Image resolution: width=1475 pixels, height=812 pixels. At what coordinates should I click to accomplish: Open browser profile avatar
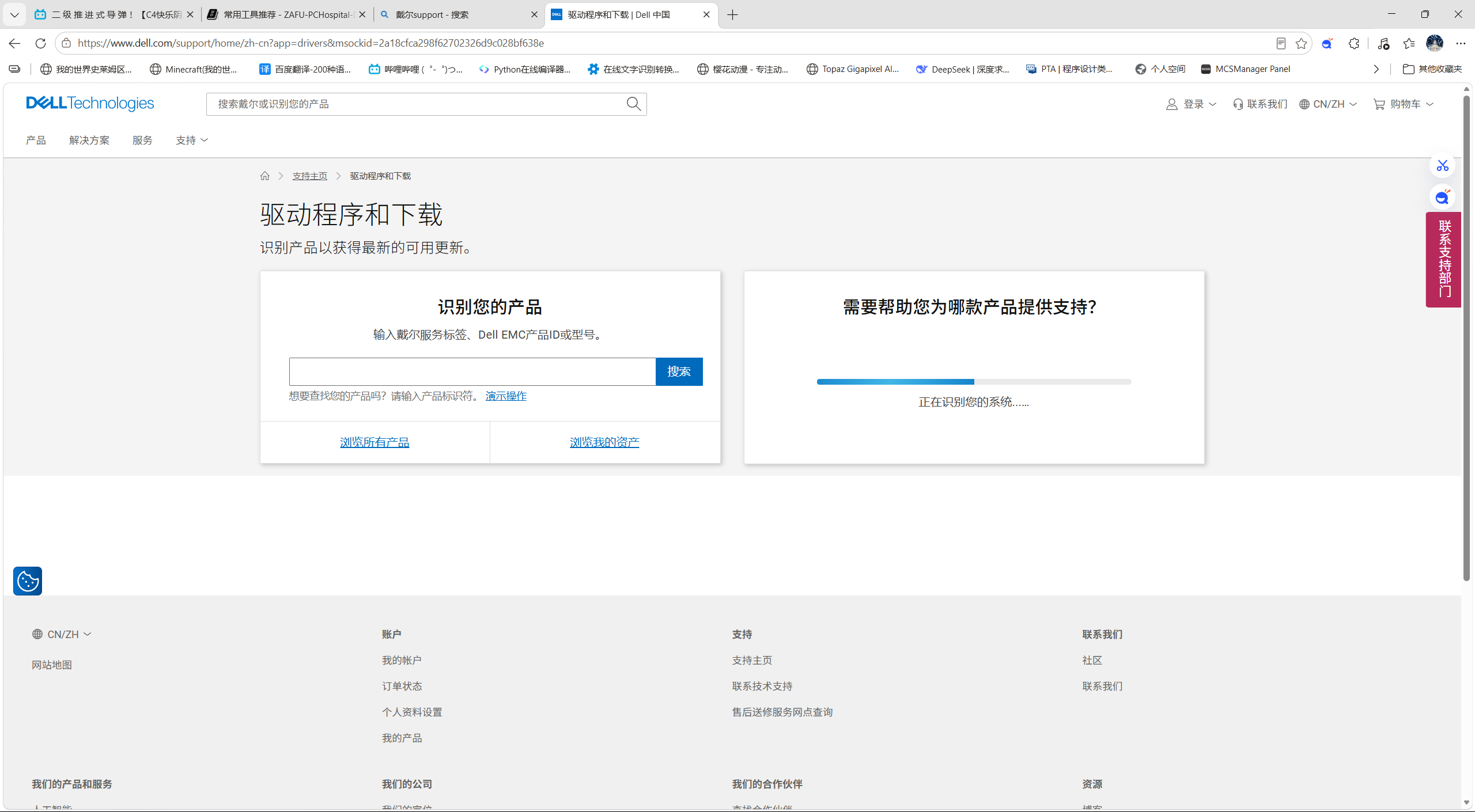click(1434, 43)
